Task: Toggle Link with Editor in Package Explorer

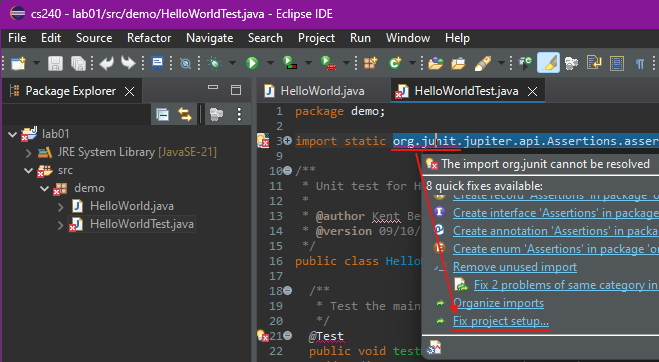Action: [x=185, y=114]
